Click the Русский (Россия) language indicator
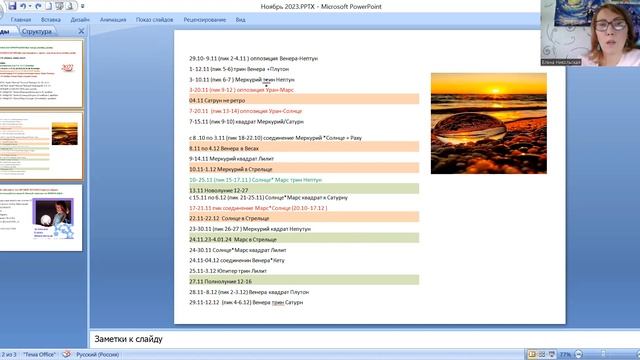This screenshot has width=640, height=360. click(x=98, y=354)
